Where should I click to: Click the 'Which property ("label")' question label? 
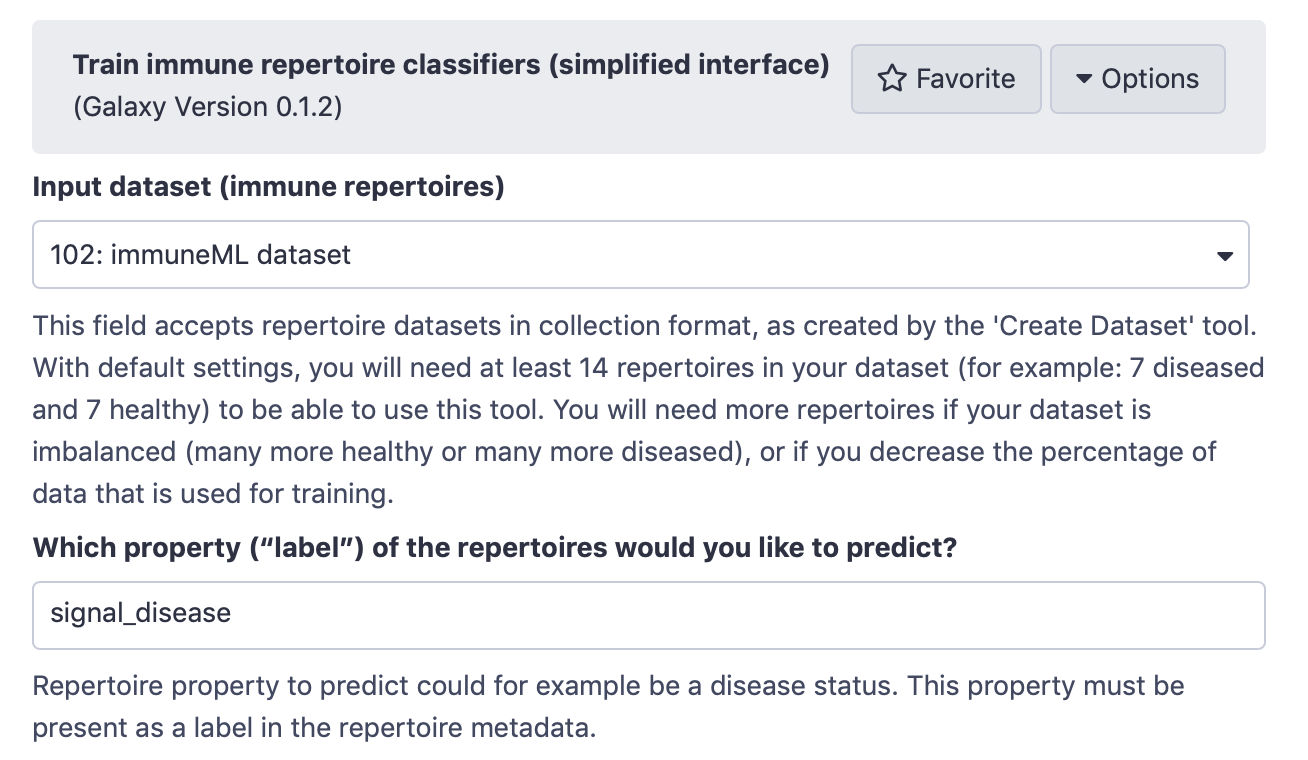495,548
